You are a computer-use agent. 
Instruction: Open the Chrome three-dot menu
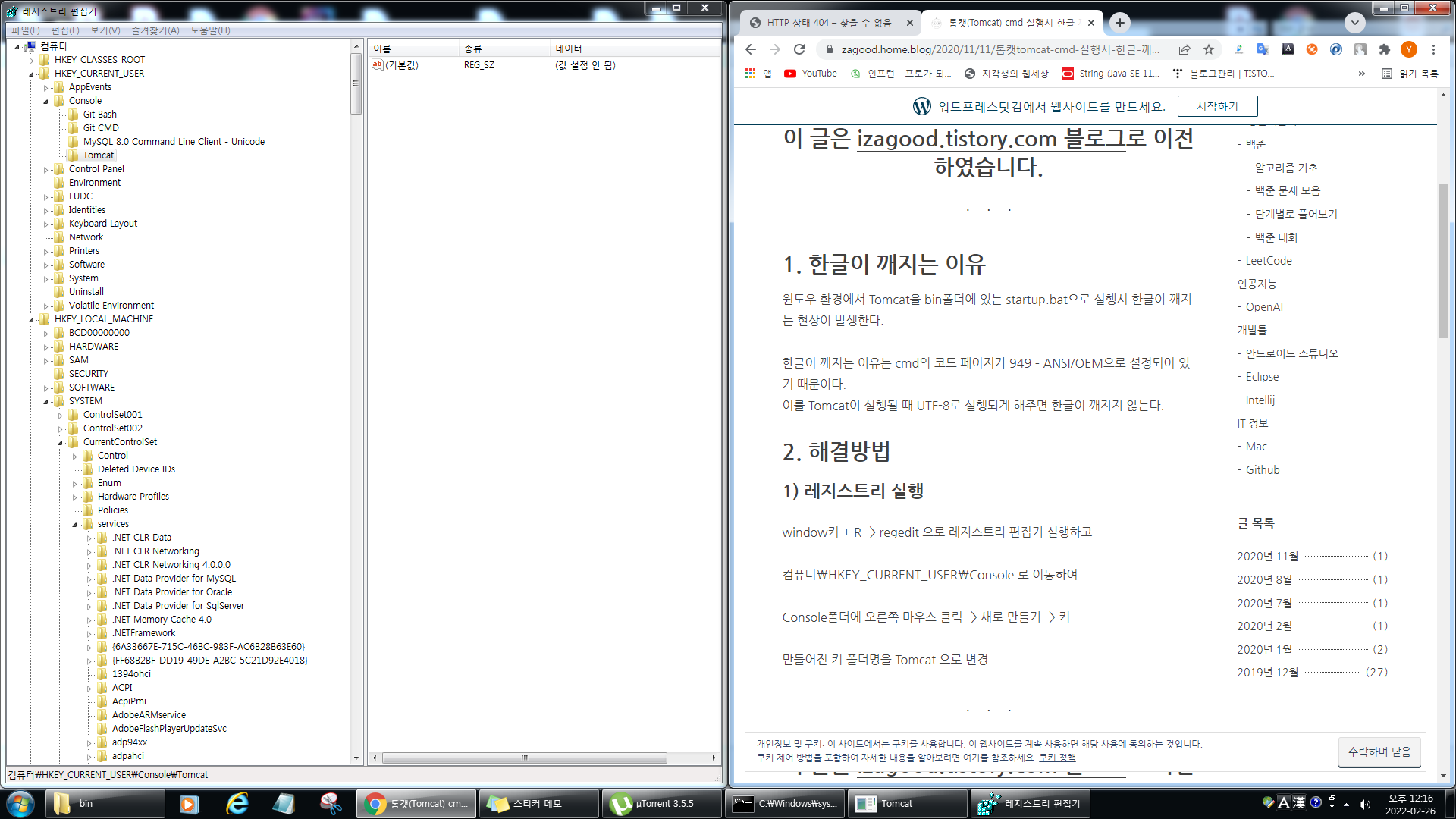click(1433, 49)
